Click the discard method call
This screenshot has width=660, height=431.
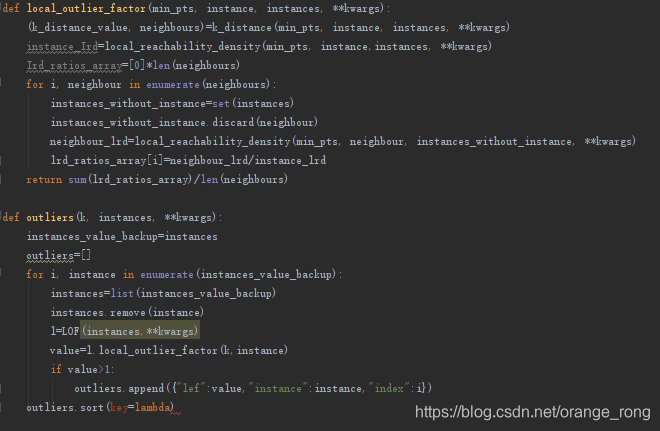point(233,122)
